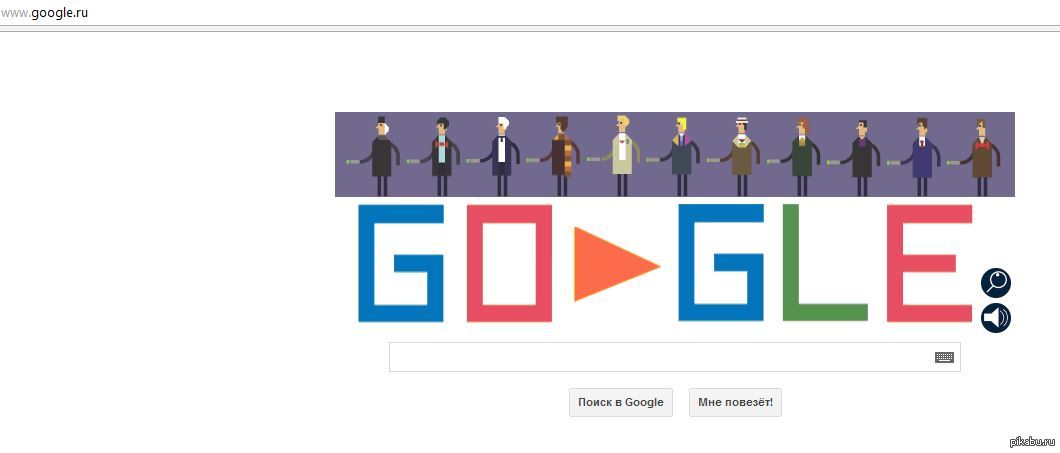Select the seventh Doctor wearing a white hat
This screenshot has width=1060, height=453.
tap(741, 156)
